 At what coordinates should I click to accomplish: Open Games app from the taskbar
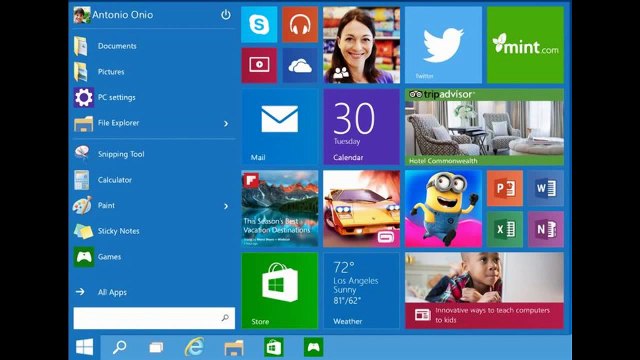(313, 347)
